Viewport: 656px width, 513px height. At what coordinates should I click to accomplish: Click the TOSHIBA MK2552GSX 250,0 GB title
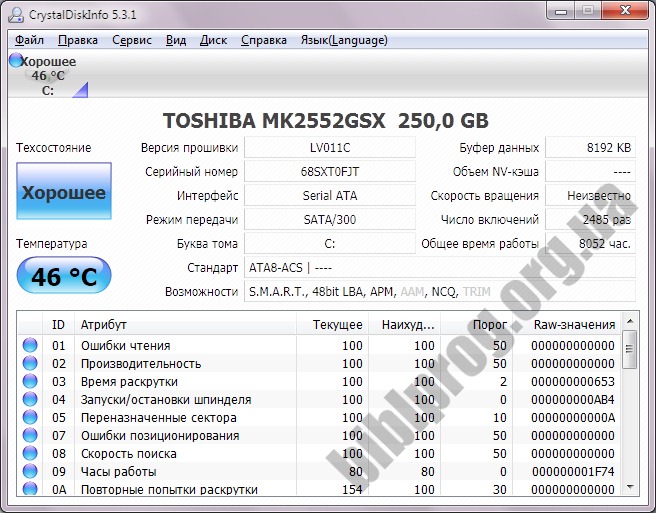coord(325,121)
